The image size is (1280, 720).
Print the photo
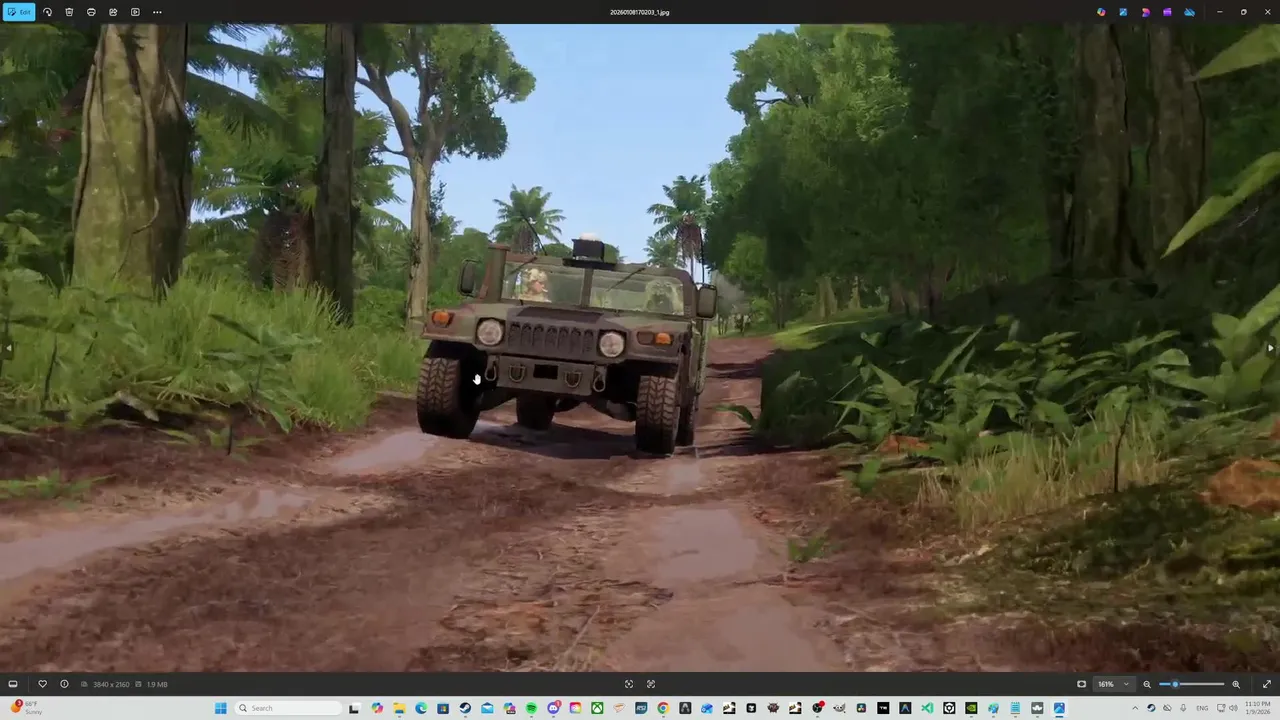[91, 12]
